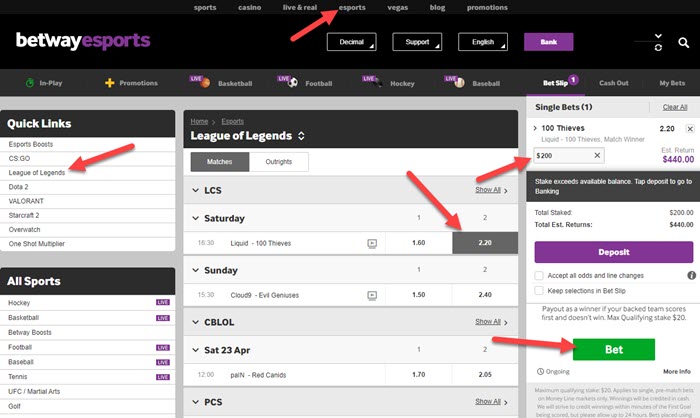Select odds 1.70 for paiN
This screenshot has width=700, height=418.
419,375
